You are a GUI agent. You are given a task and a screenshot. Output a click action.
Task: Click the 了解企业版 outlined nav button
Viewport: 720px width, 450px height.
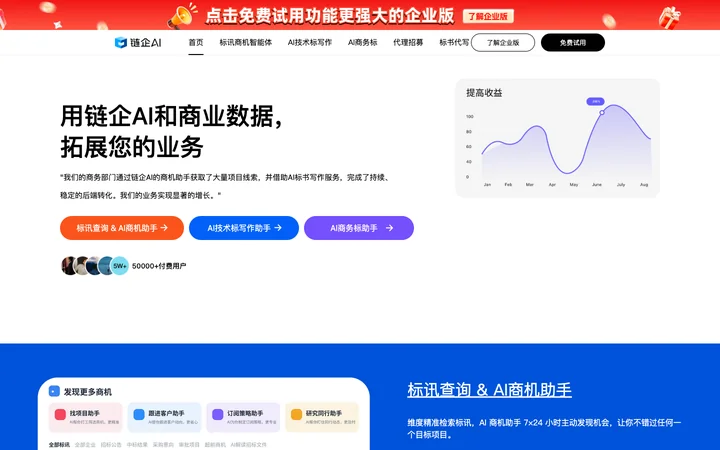click(x=503, y=43)
